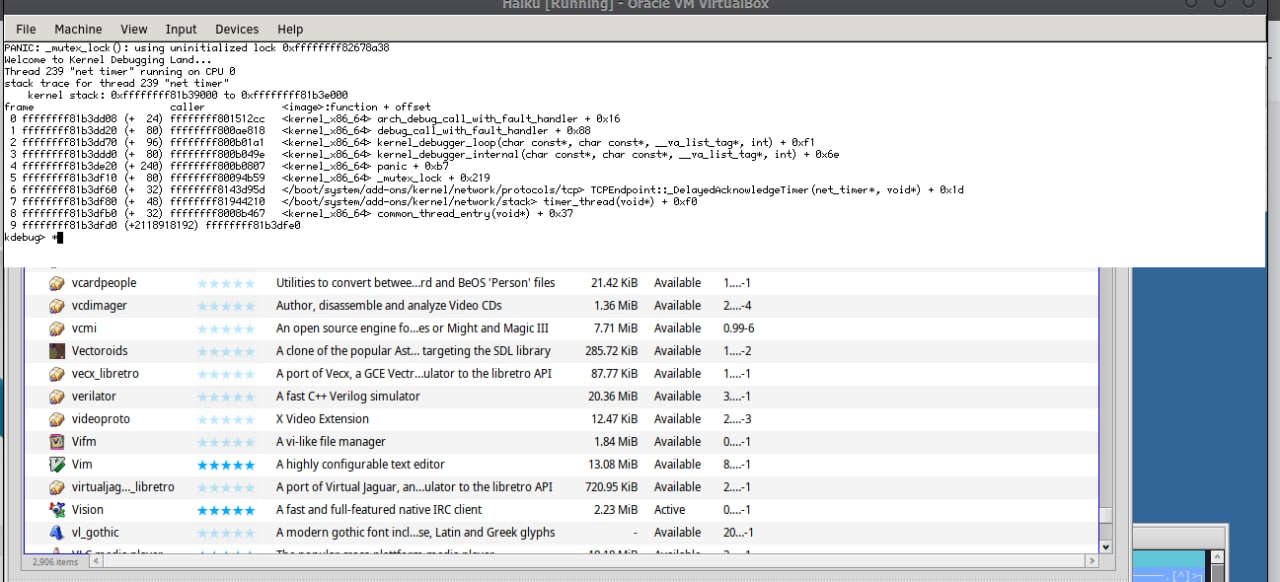Click the Active status of Vision
Viewport: 1280px width, 582px height.
click(670, 510)
